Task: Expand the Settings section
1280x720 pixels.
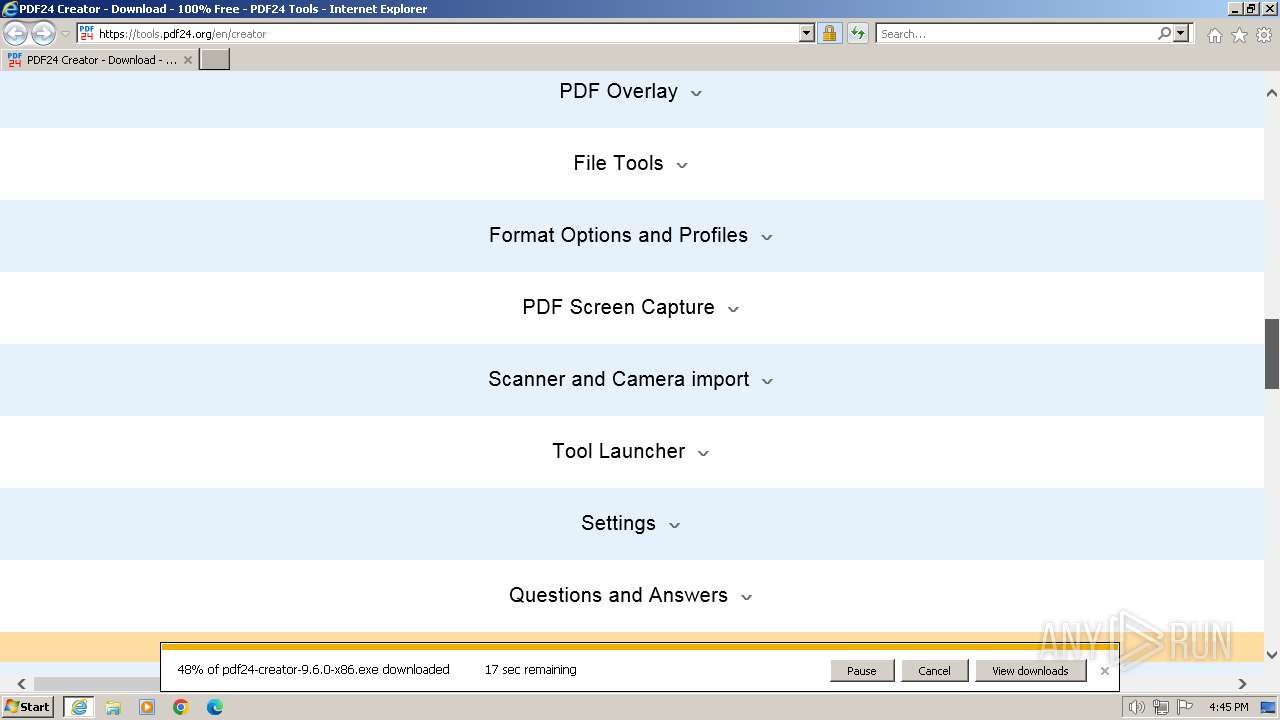Action: 631,523
